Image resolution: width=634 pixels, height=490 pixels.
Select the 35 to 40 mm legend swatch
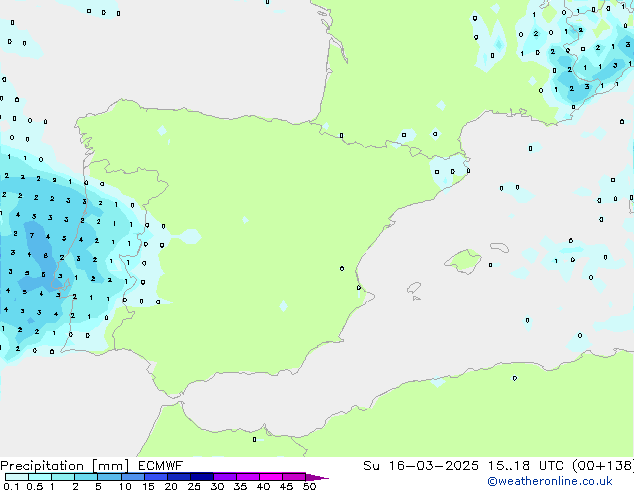tap(248, 477)
